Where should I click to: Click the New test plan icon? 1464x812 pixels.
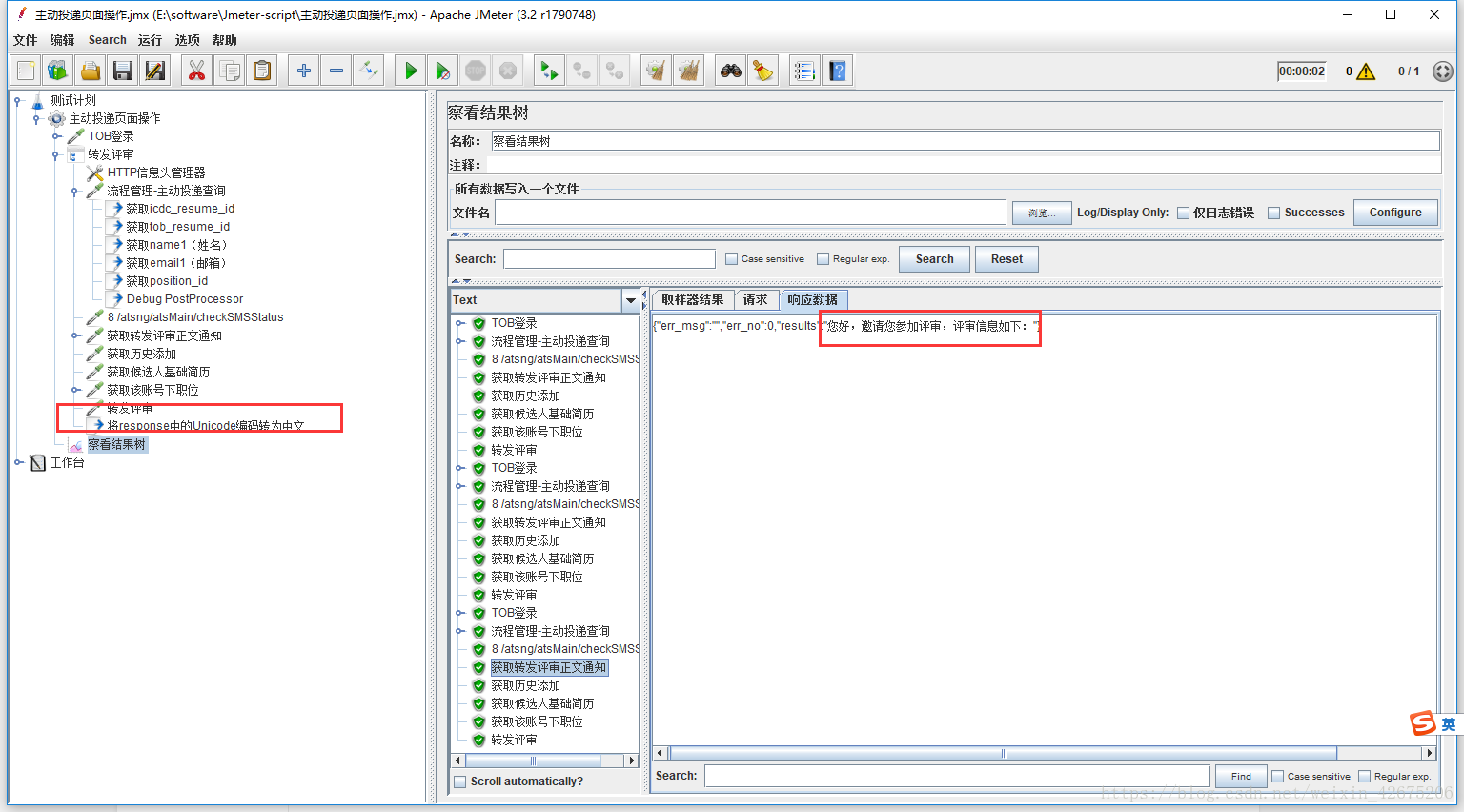[x=26, y=71]
